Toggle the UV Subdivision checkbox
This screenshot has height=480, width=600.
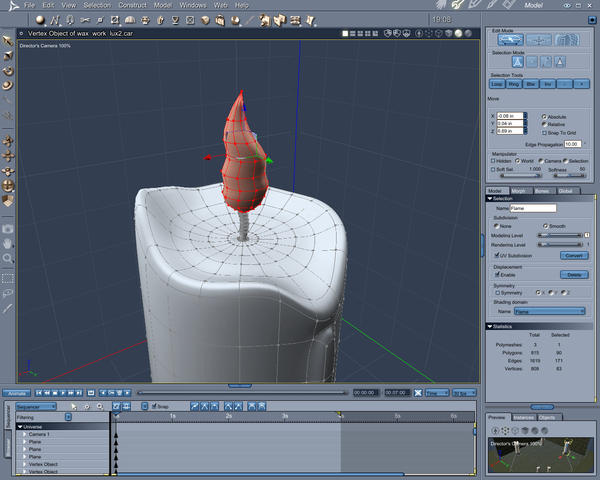[497, 255]
